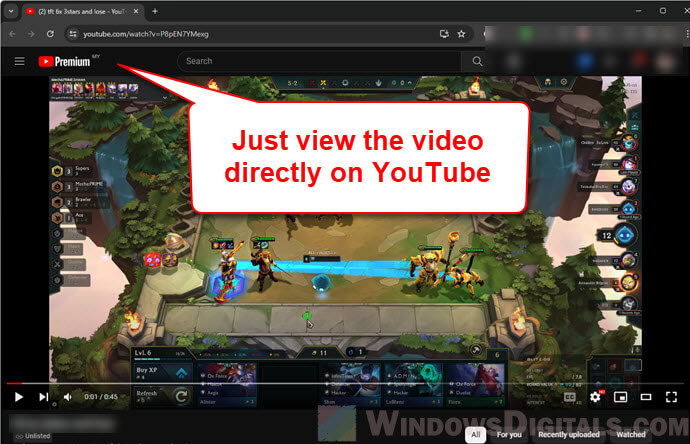Go to YouTube Premium home logo
This screenshot has height=444, width=690.
click(x=65, y=61)
